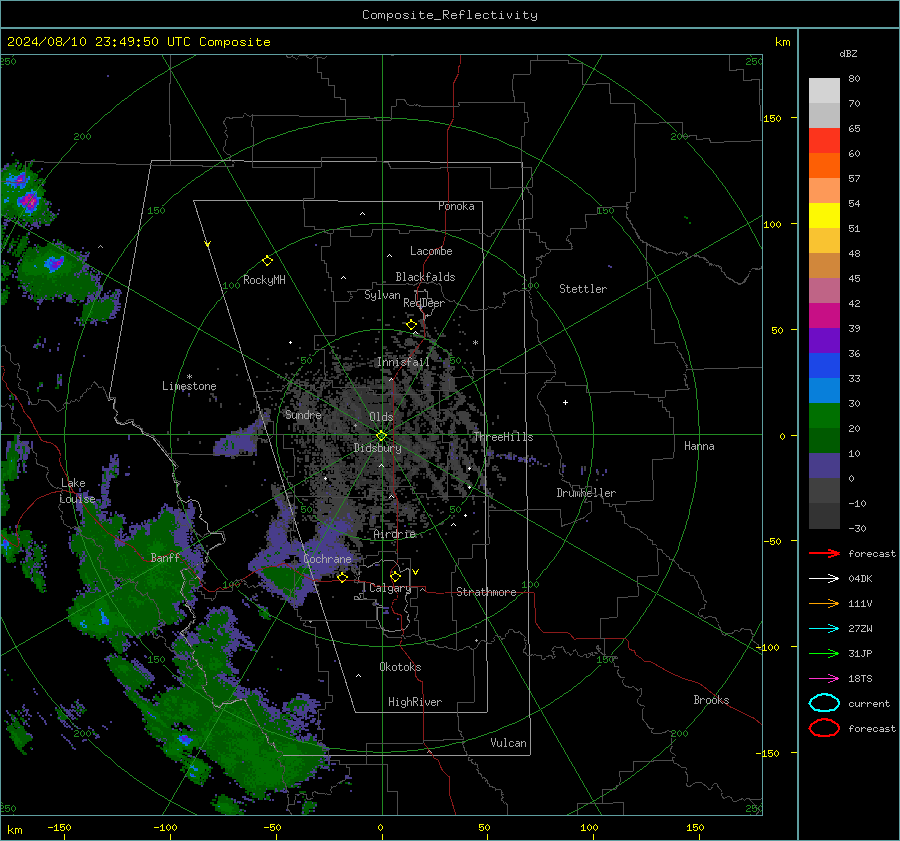The image size is (900, 841).
Task: Click the green 30 dBZ color swatch
Action: tap(824, 416)
